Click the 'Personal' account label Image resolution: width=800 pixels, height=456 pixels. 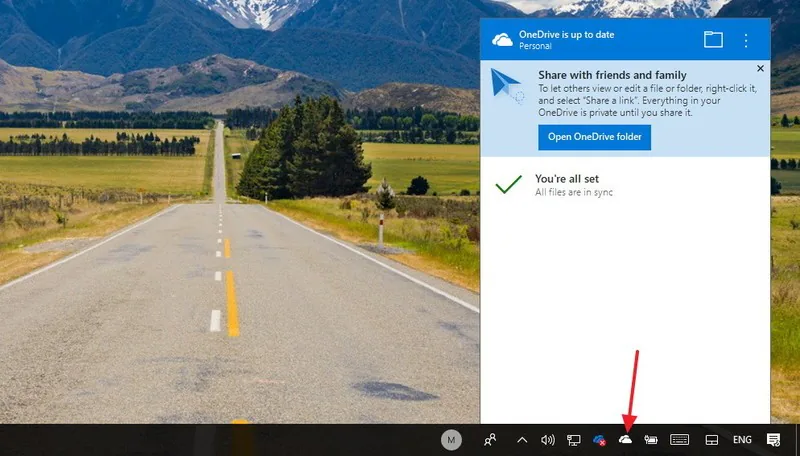click(535, 46)
